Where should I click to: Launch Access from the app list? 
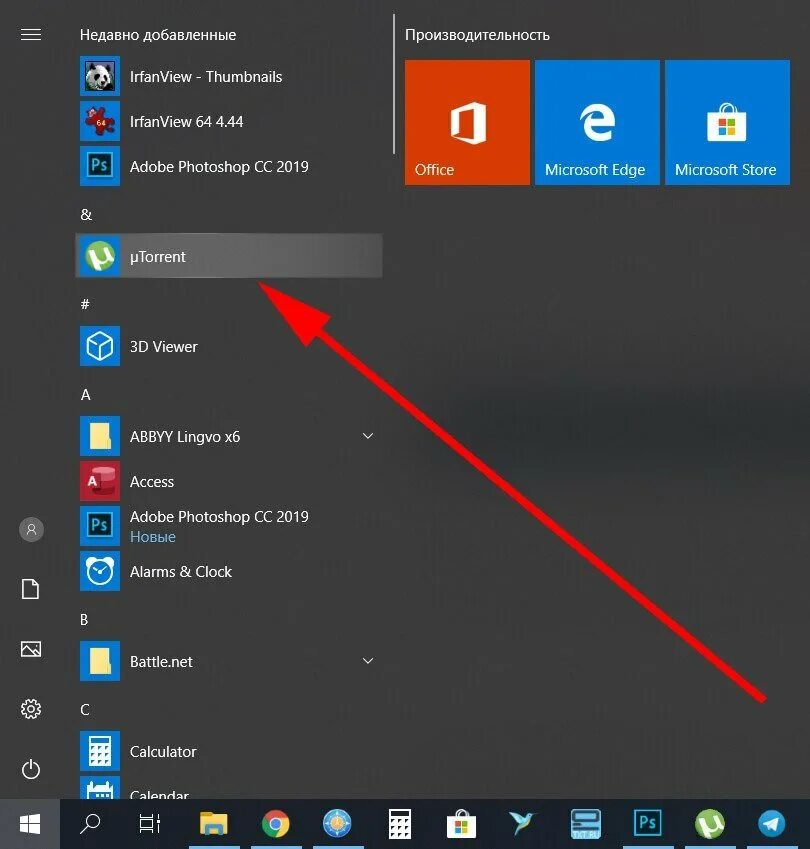pos(229,481)
